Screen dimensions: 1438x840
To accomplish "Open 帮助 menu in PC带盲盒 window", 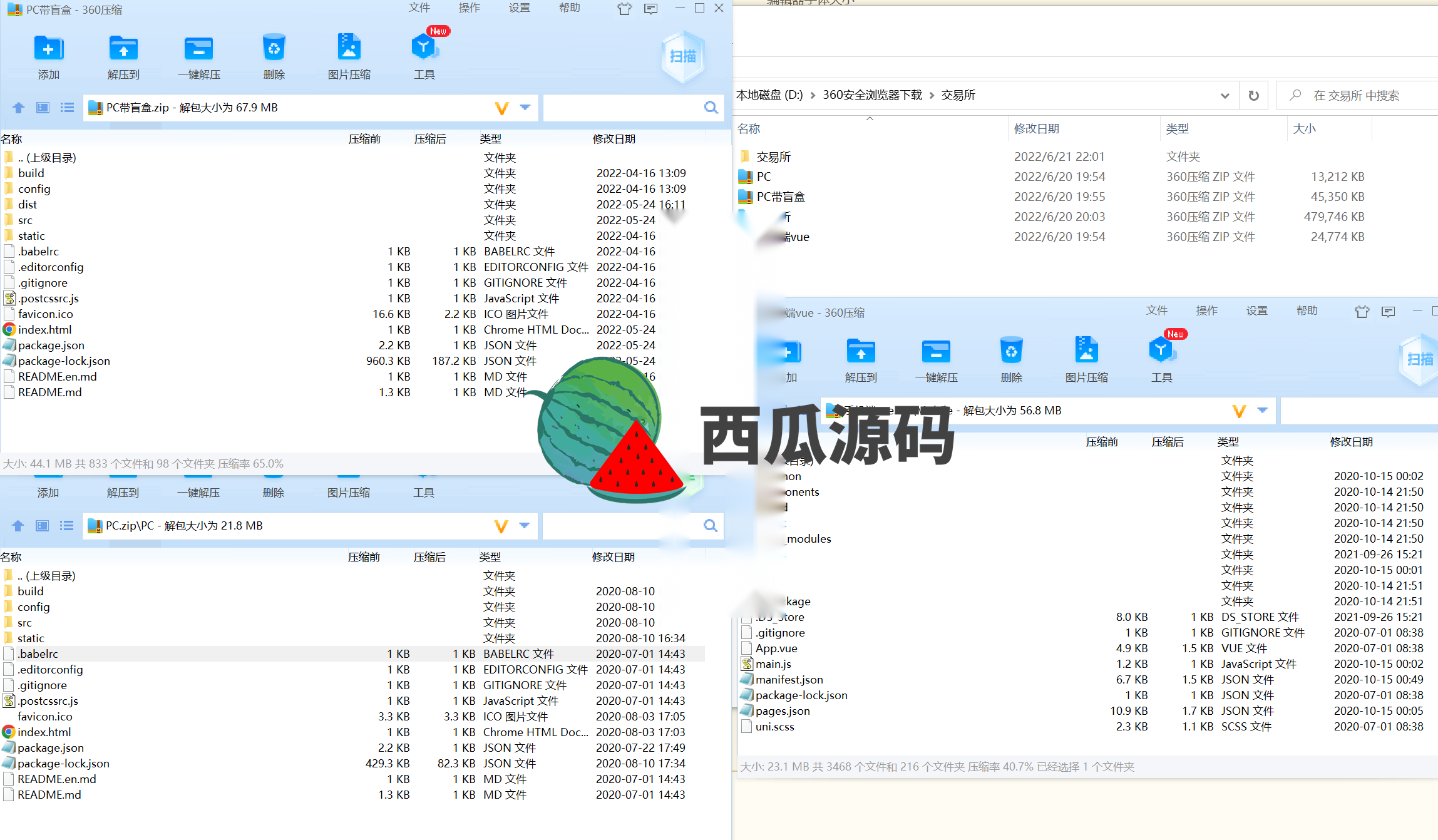I will (570, 8).
